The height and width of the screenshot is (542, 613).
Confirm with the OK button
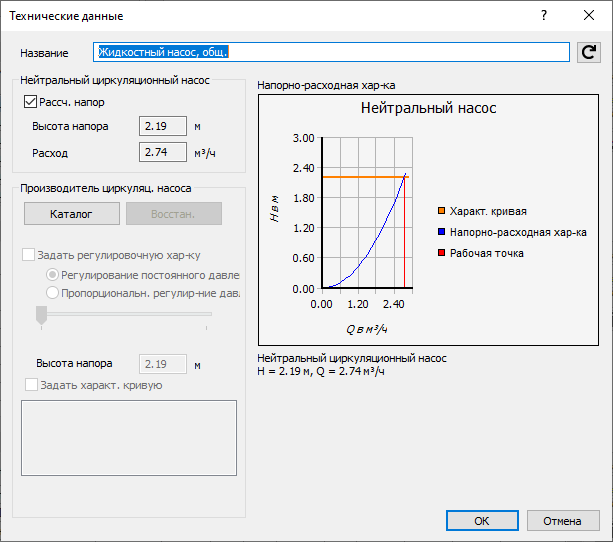[x=482, y=520]
